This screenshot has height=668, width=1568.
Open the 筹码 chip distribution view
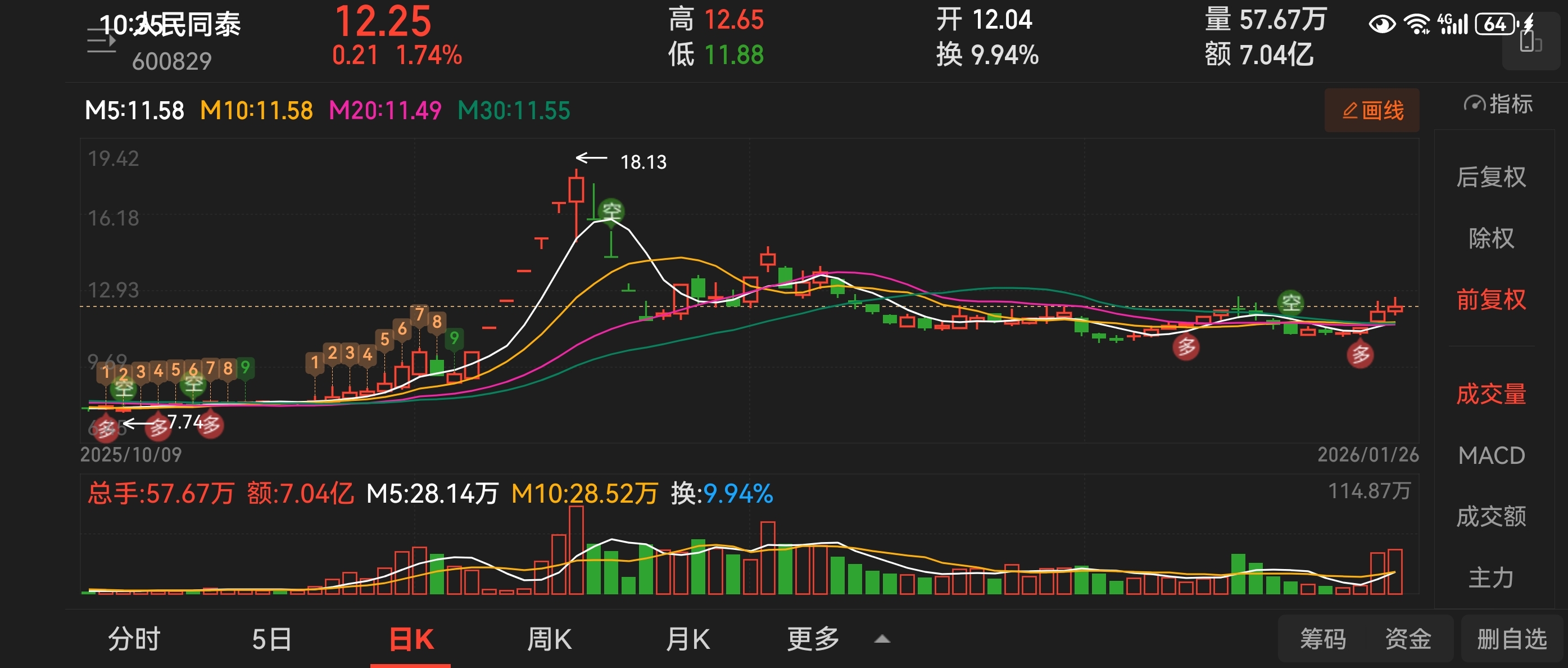pyautogui.click(x=1323, y=639)
